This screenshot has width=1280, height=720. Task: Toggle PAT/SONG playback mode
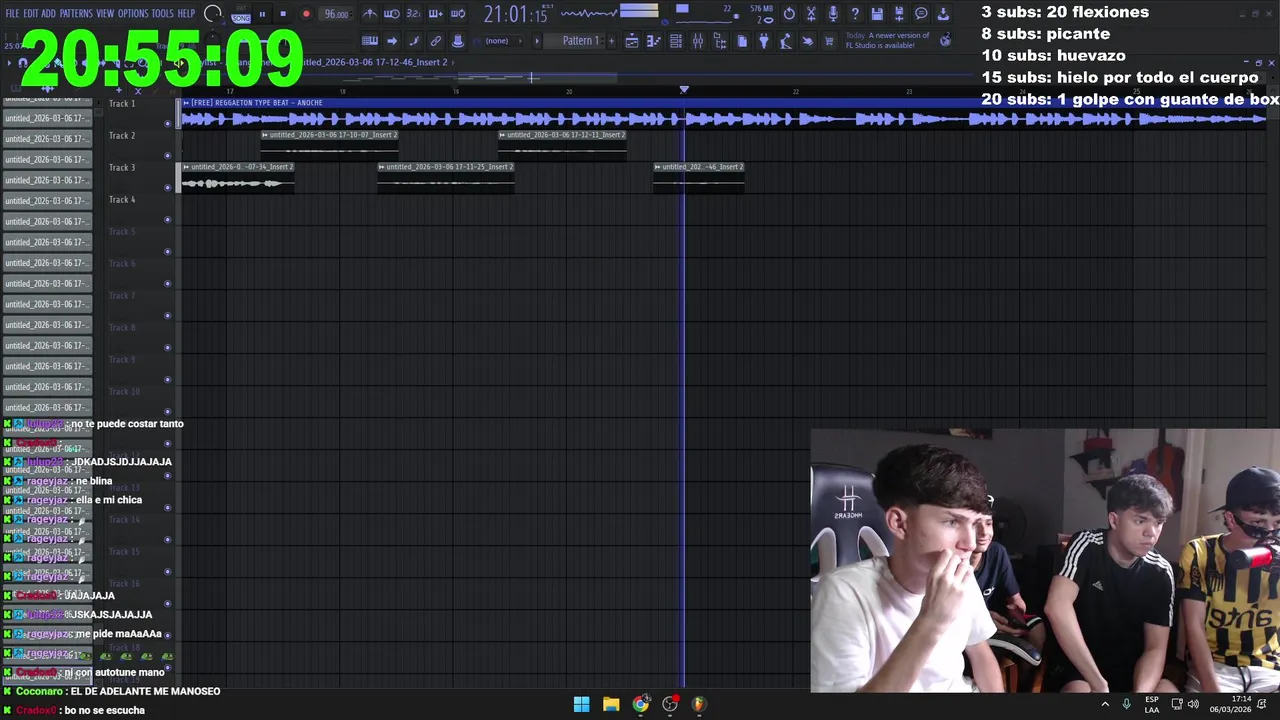tap(241, 14)
